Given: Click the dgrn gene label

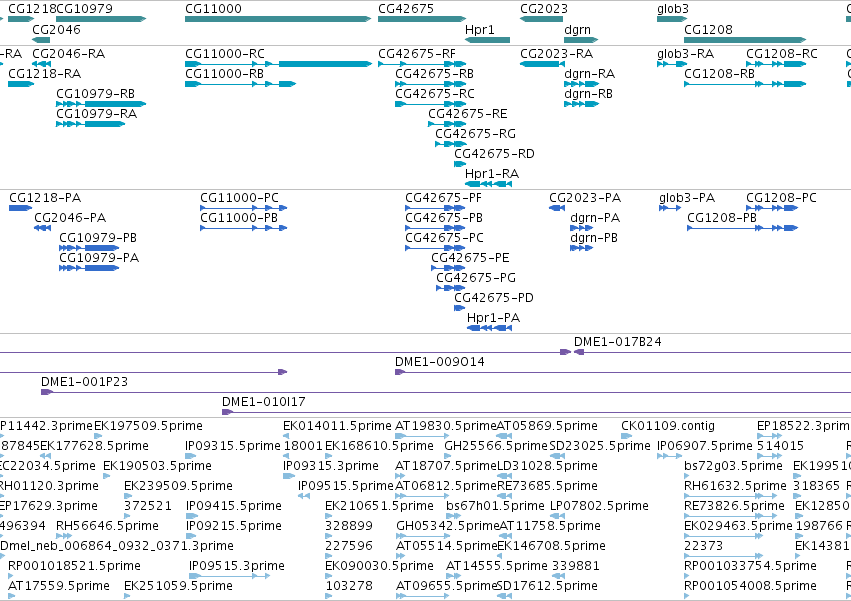Looking at the screenshot, I should tap(577, 29).
